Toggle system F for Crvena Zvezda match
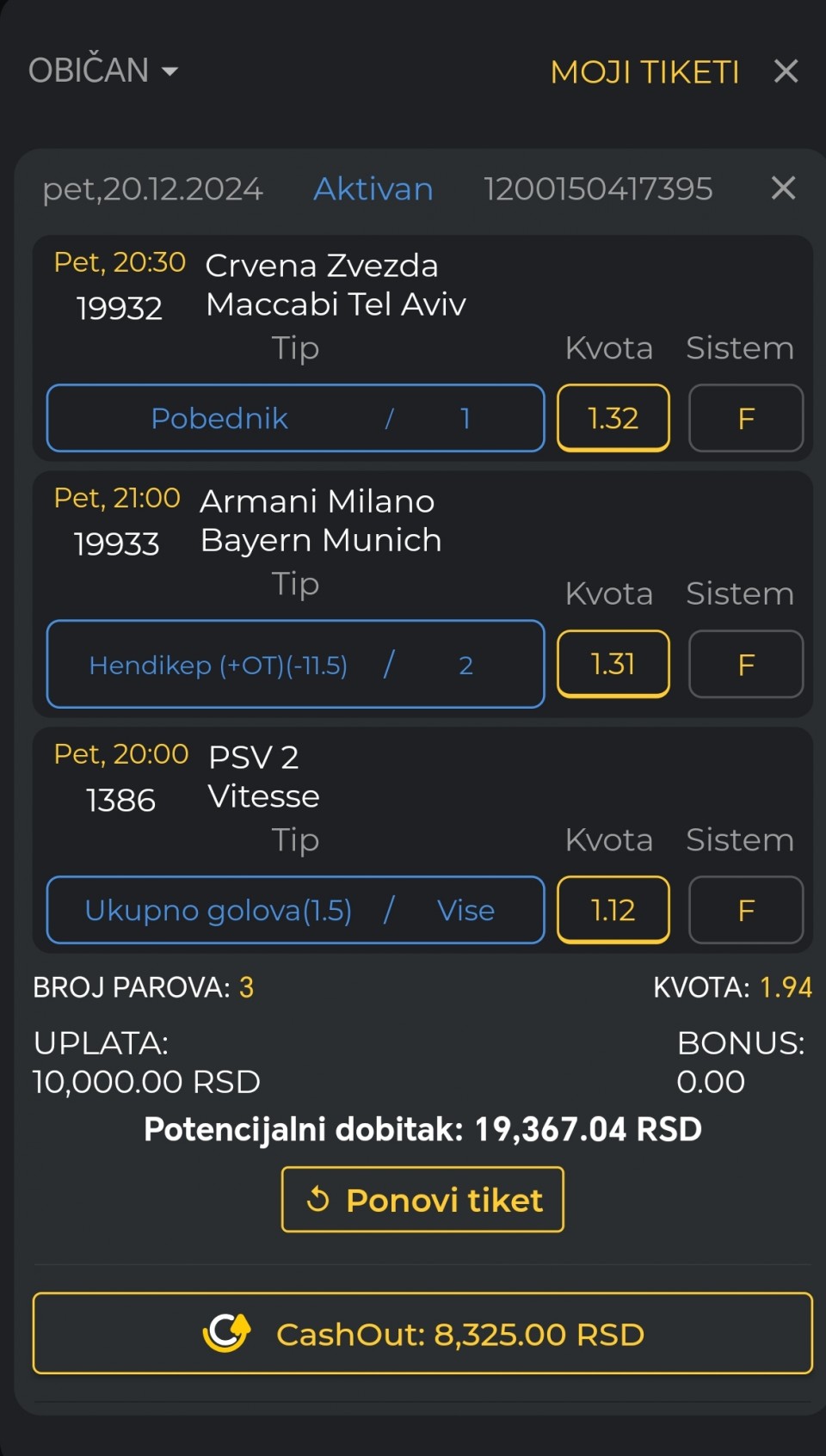 (745, 418)
